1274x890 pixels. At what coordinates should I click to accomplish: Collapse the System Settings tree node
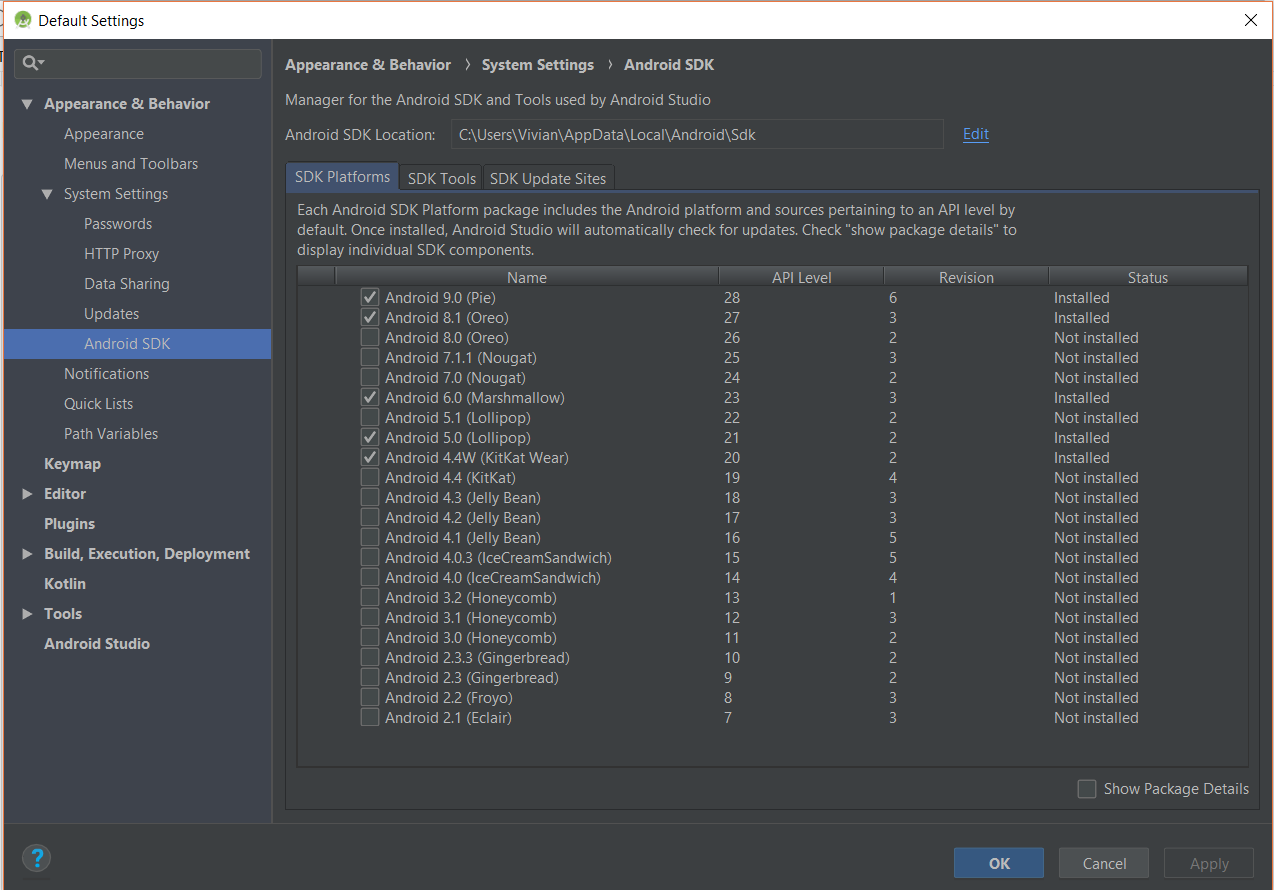coord(47,194)
